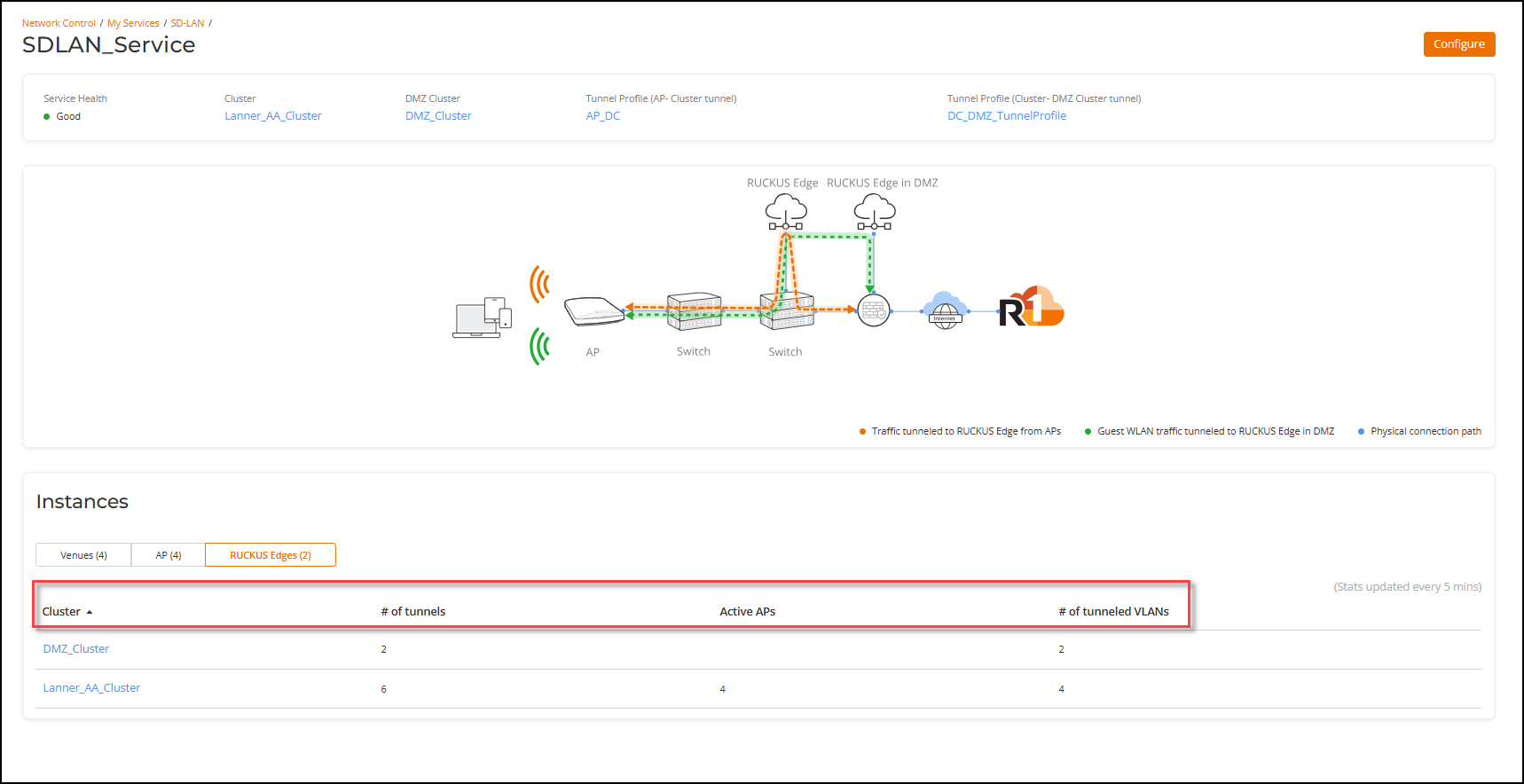Screen dimensions: 1524x784
Task: Click the RUCKUS Edge cloud icon
Action: point(786,212)
